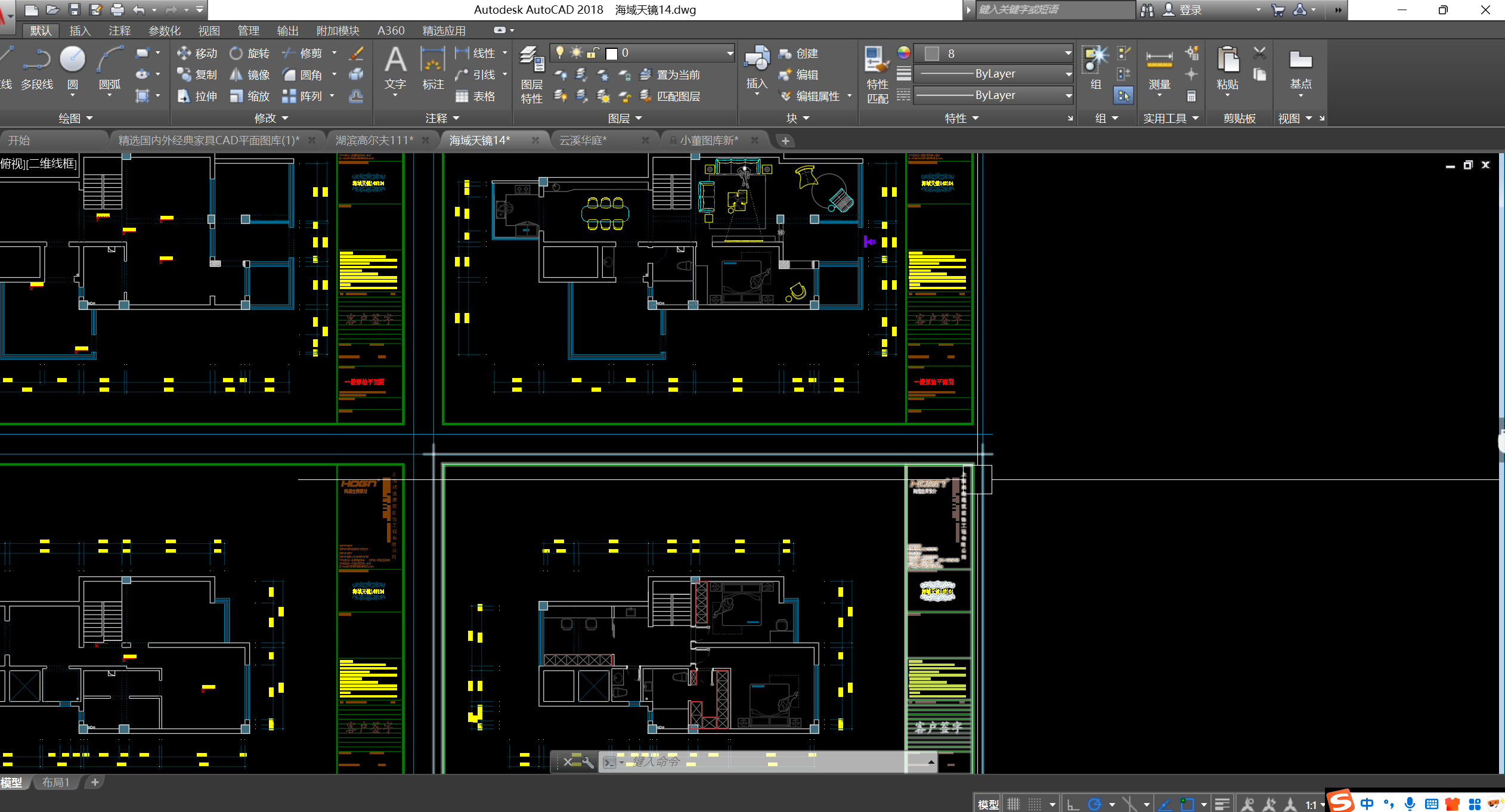The height and width of the screenshot is (812, 1505).
Task: Open the color 8 object color swatch
Action: click(932, 53)
